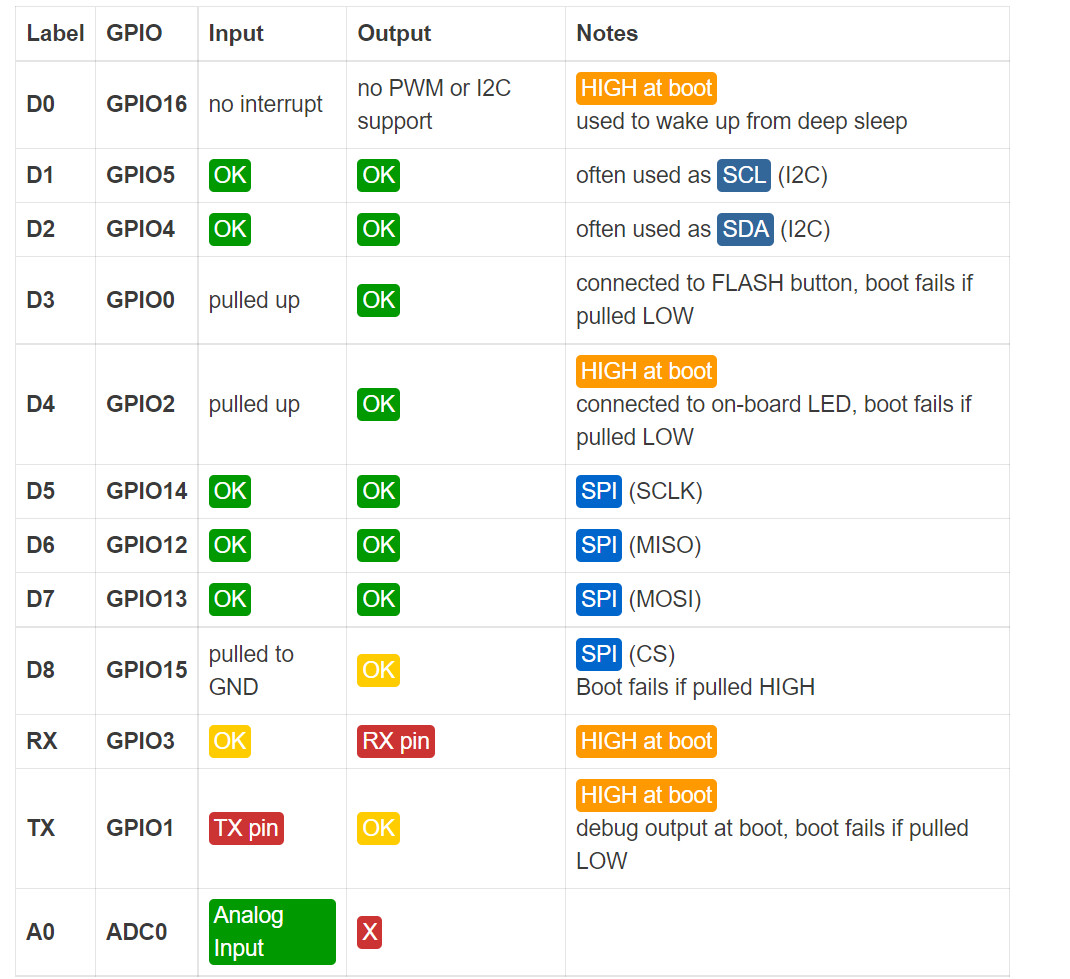Click the GPIO column header
This screenshot has width=1070, height=979.
(134, 33)
